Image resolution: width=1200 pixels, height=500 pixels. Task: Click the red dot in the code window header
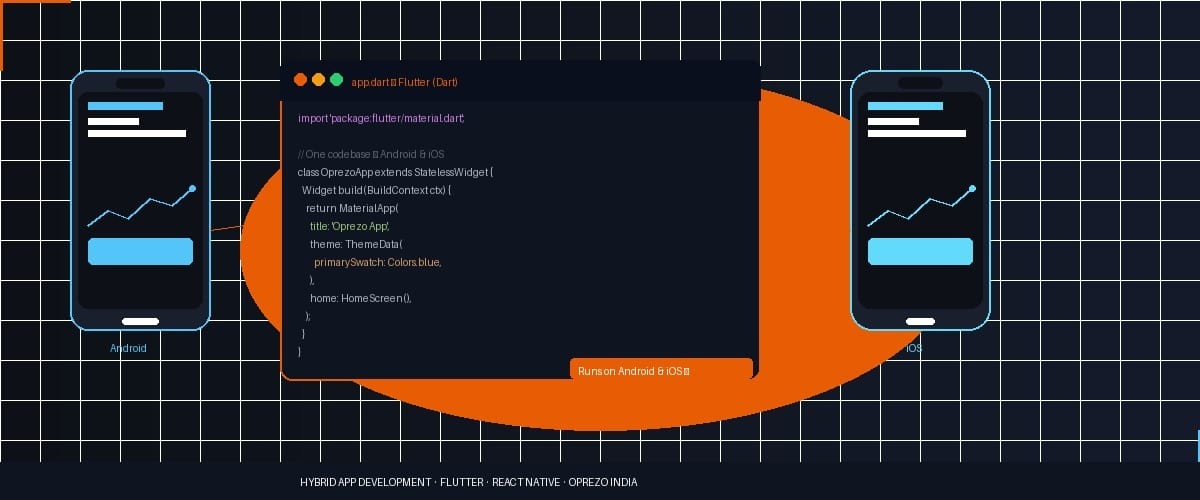300,80
